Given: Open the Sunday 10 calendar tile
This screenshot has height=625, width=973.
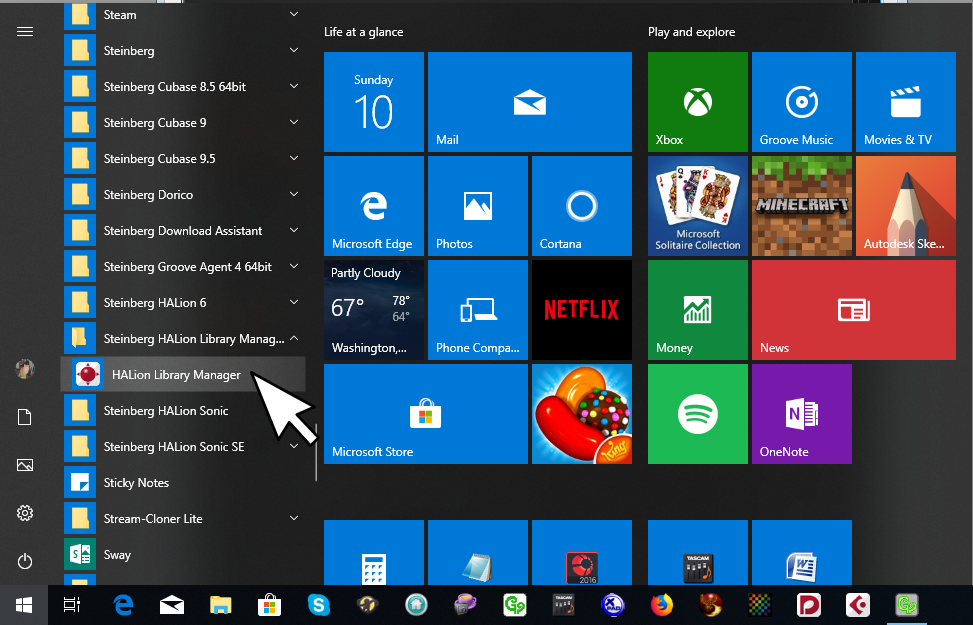Looking at the screenshot, I should [374, 102].
